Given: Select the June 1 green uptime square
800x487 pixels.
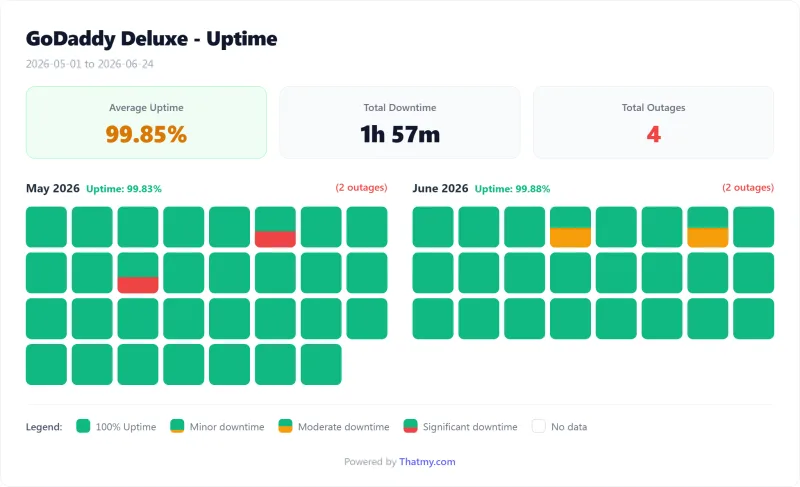Looking at the screenshot, I should 433,227.
